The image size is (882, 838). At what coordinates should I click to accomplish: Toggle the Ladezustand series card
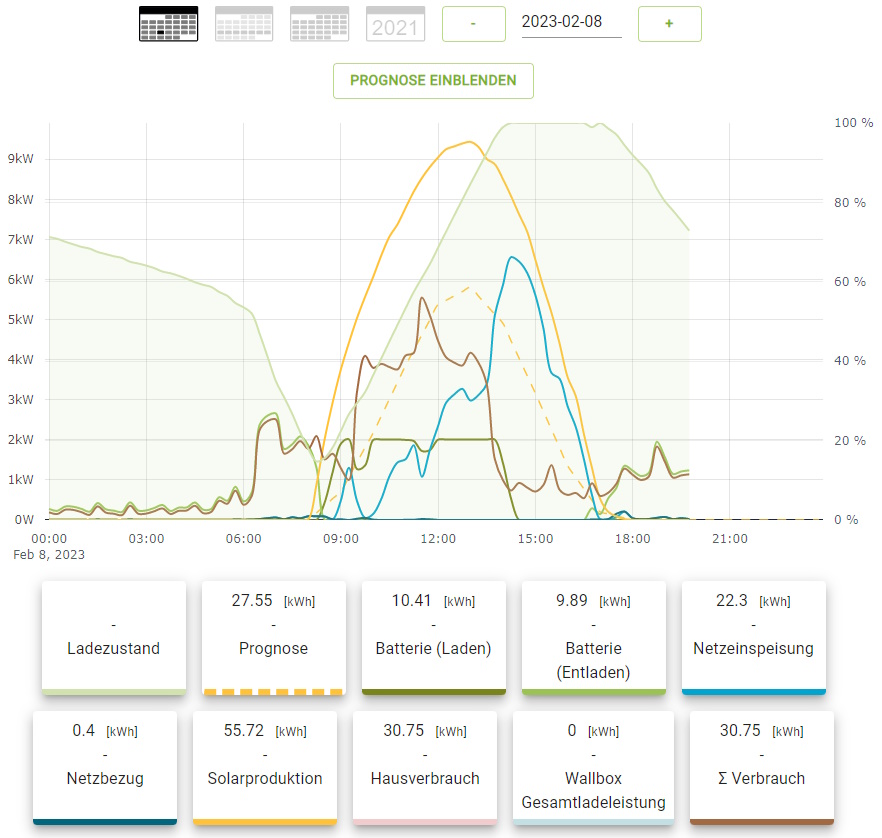click(x=114, y=638)
